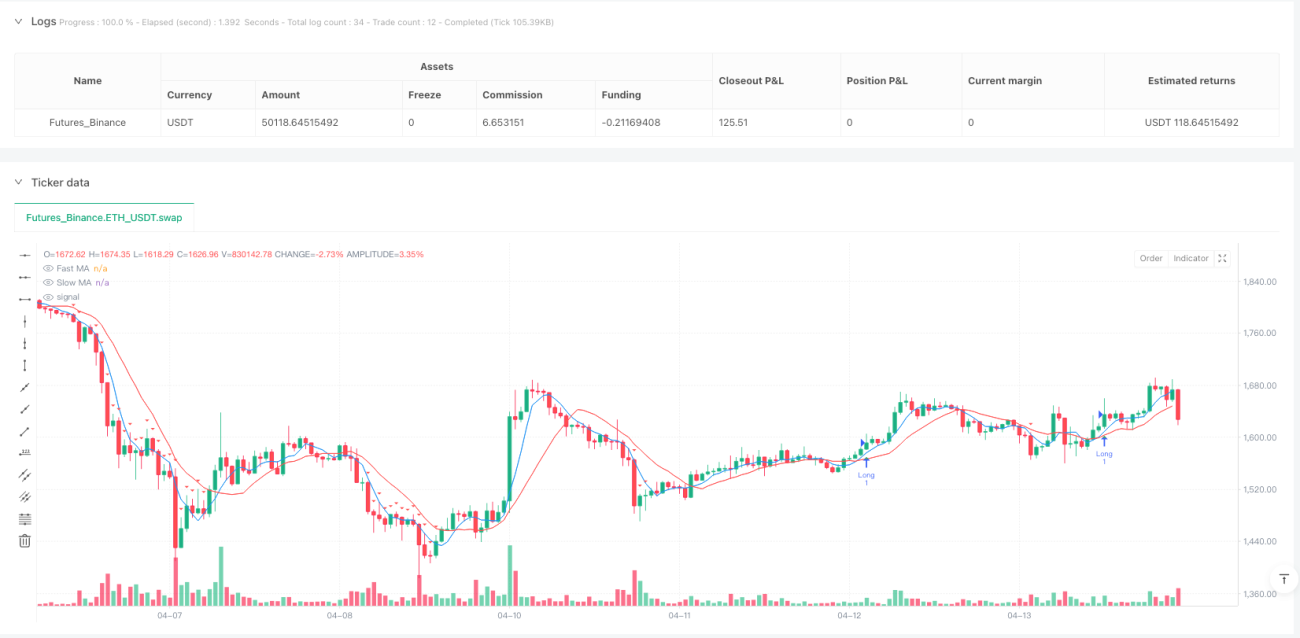Viewport: 1300px width, 638px height.
Task: Select the price line tool
Action: pos(25,453)
